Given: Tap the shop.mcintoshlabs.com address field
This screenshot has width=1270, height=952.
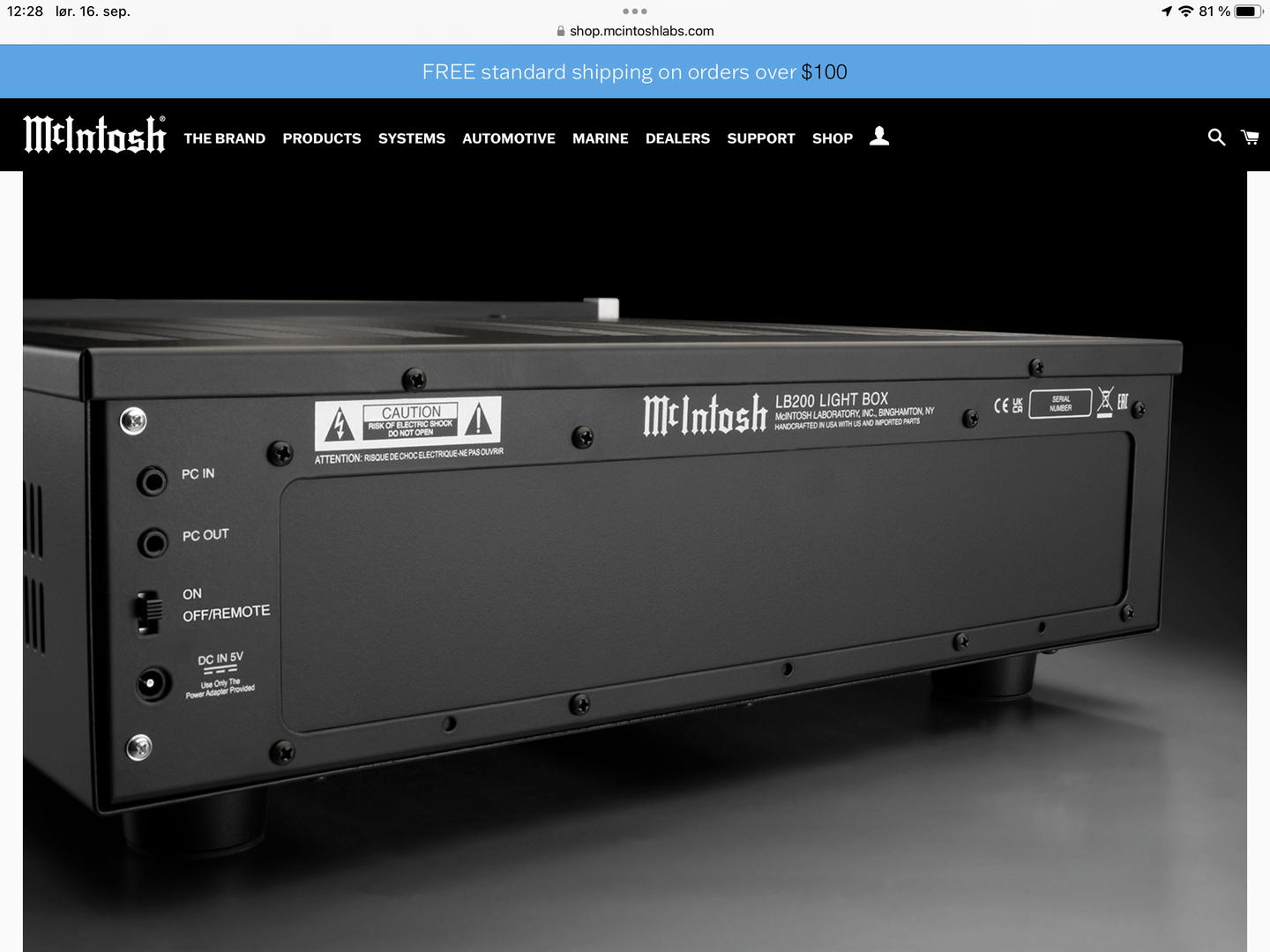Looking at the screenshot, I should (x=635, y=31).
